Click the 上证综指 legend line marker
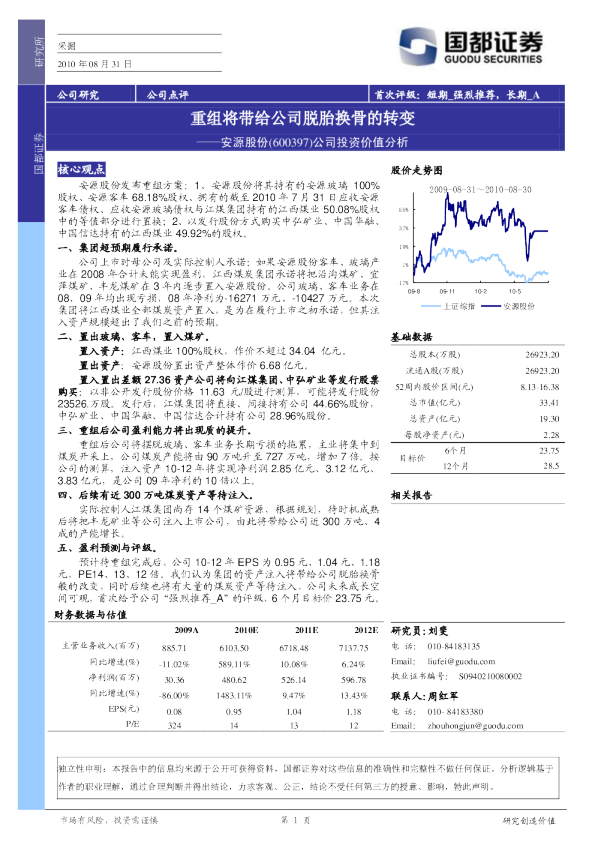 pos(430,306)
